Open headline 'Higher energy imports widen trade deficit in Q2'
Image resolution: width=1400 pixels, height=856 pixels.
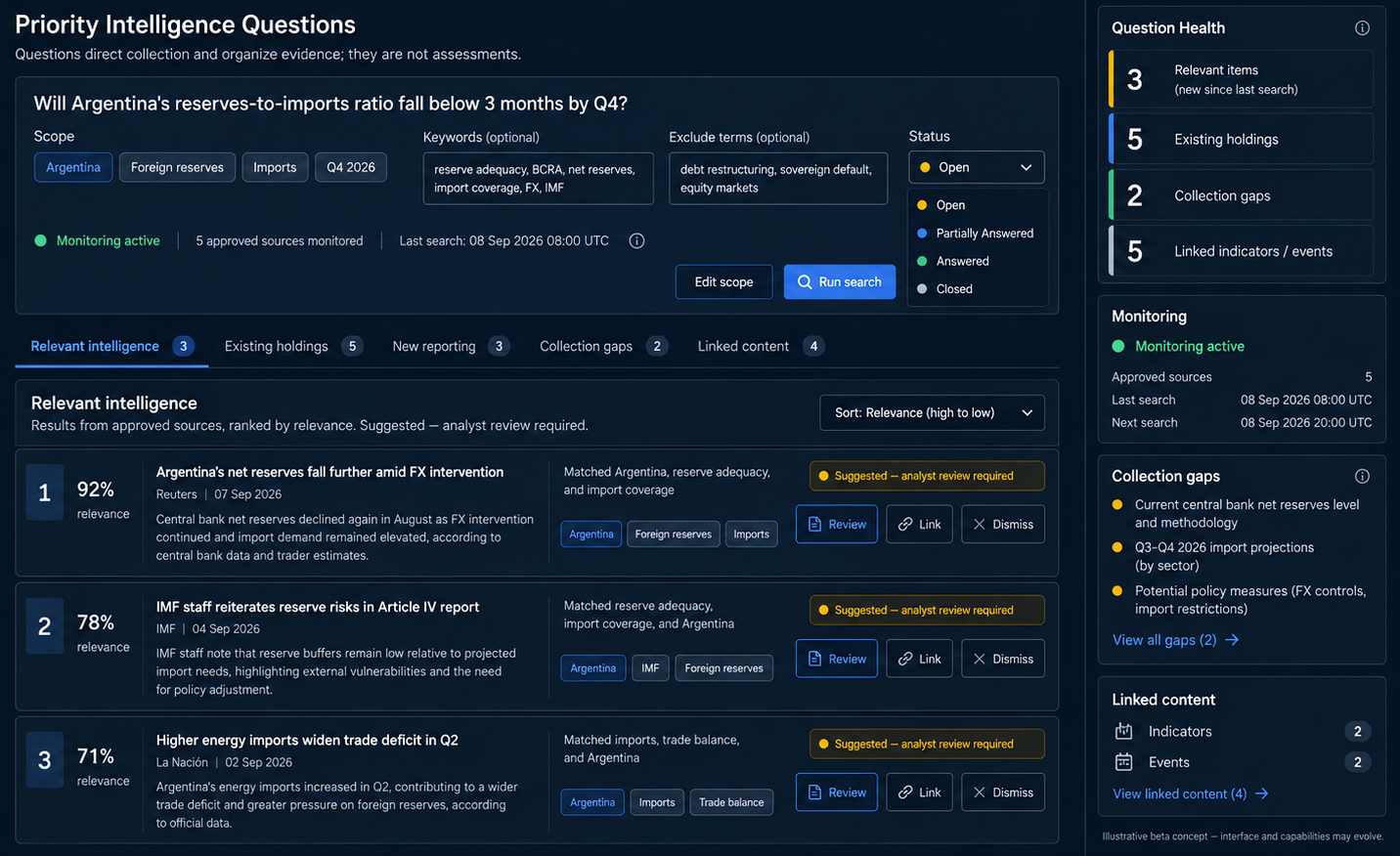[307, 740]
